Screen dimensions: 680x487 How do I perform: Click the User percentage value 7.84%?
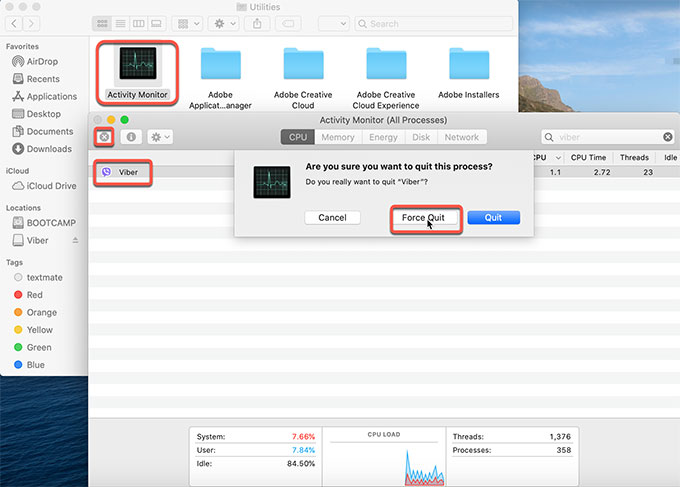[303, 450]
